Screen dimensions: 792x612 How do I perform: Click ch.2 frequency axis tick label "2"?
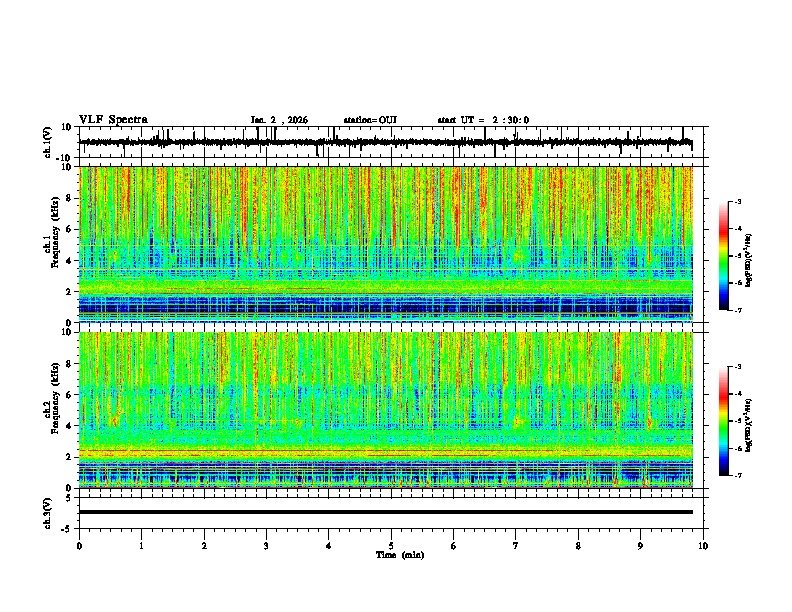click(69, 457)
